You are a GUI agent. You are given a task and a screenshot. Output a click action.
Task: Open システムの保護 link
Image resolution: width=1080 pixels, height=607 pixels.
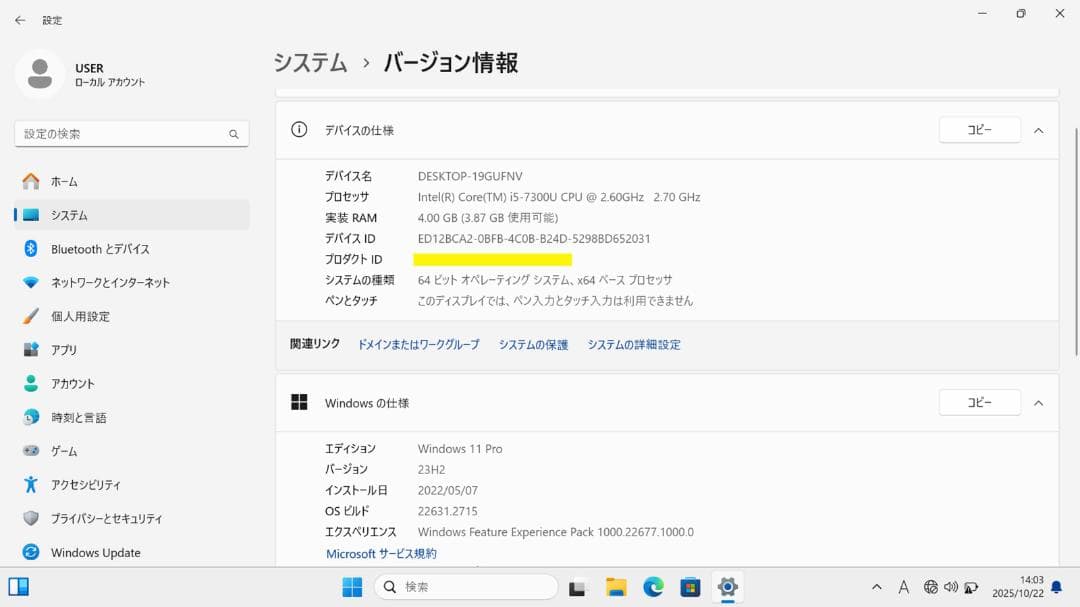[x=533, y=344]
